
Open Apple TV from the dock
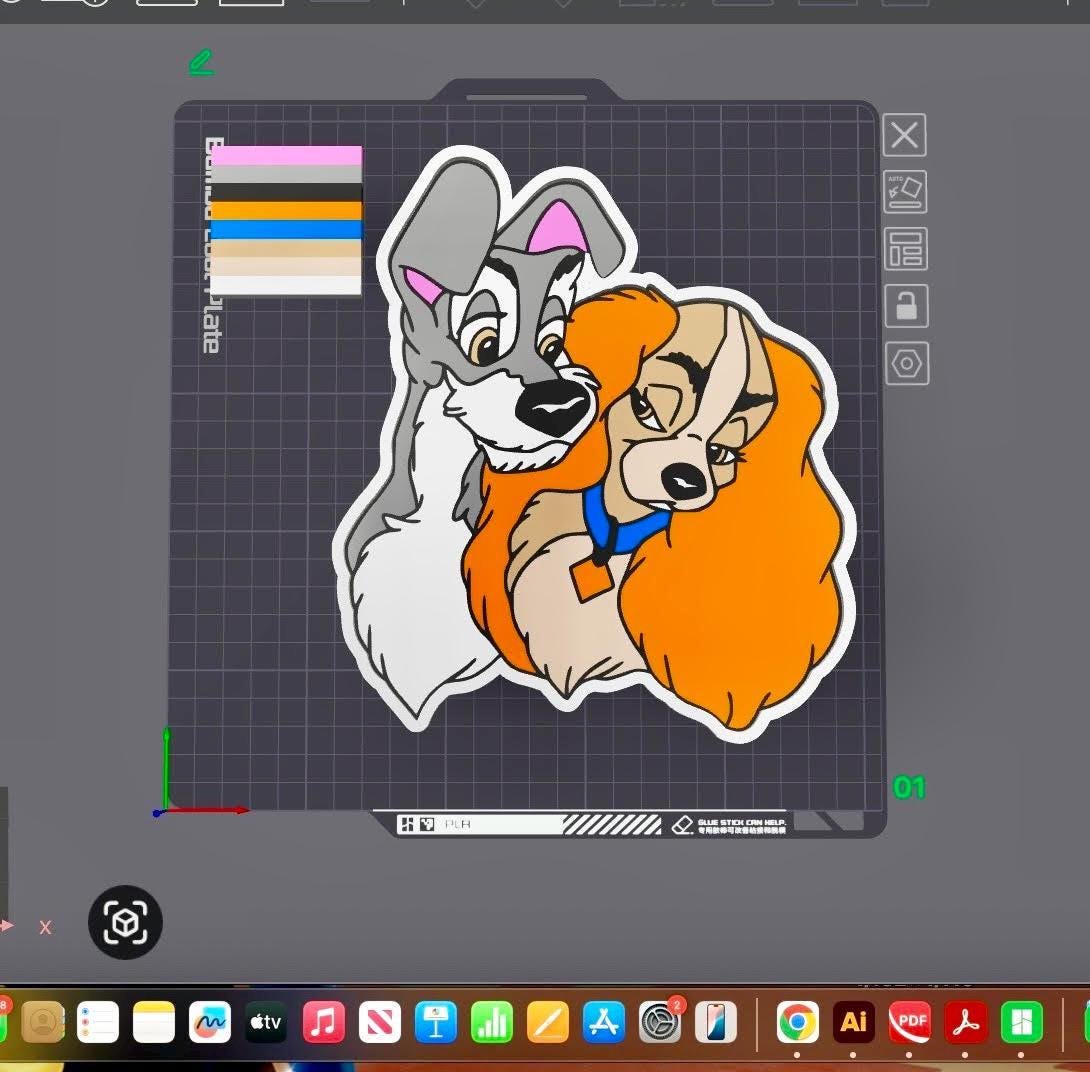tap(266, 1022)
